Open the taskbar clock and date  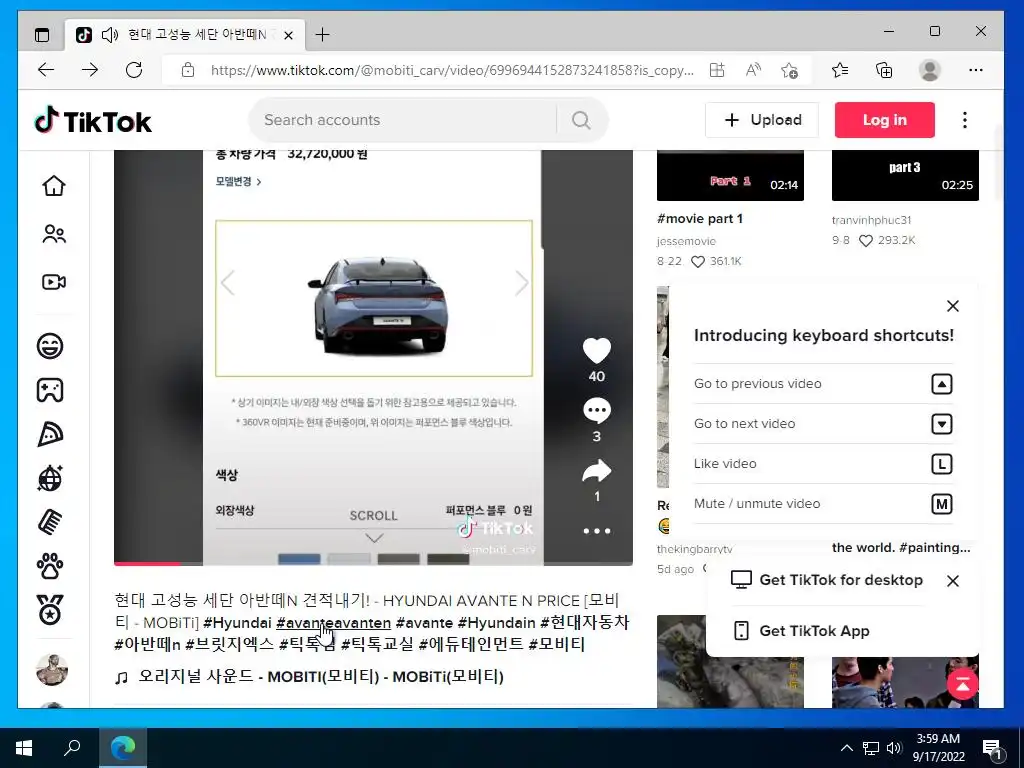coord(938,748)
